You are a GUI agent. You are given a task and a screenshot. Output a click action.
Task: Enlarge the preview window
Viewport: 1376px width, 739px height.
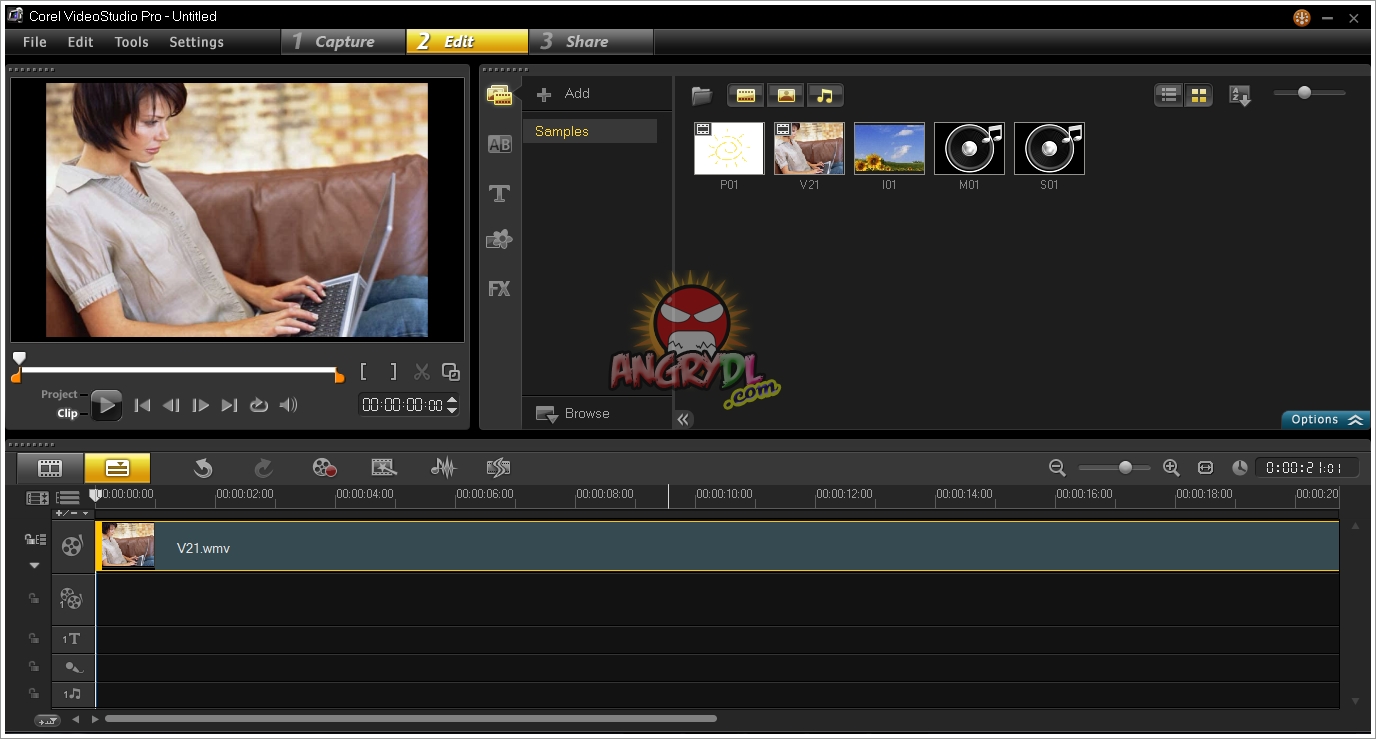click(x=451, y=372)
